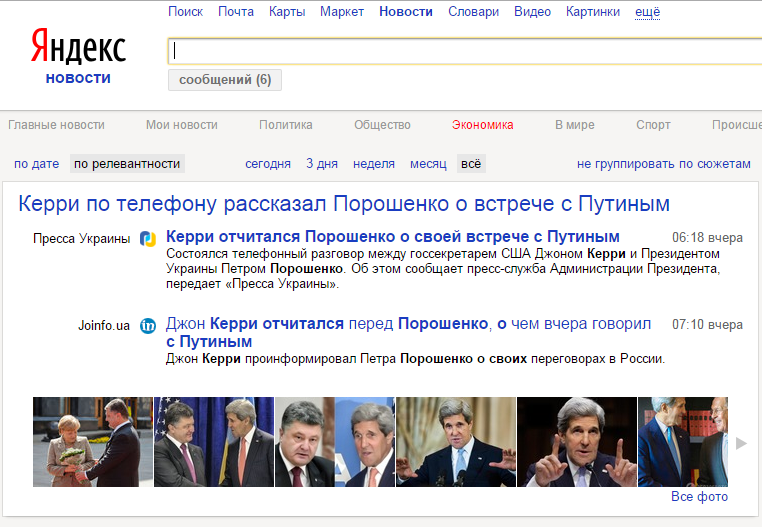Click inside the search input field
The image size is (762, 527).
[460, 50]
